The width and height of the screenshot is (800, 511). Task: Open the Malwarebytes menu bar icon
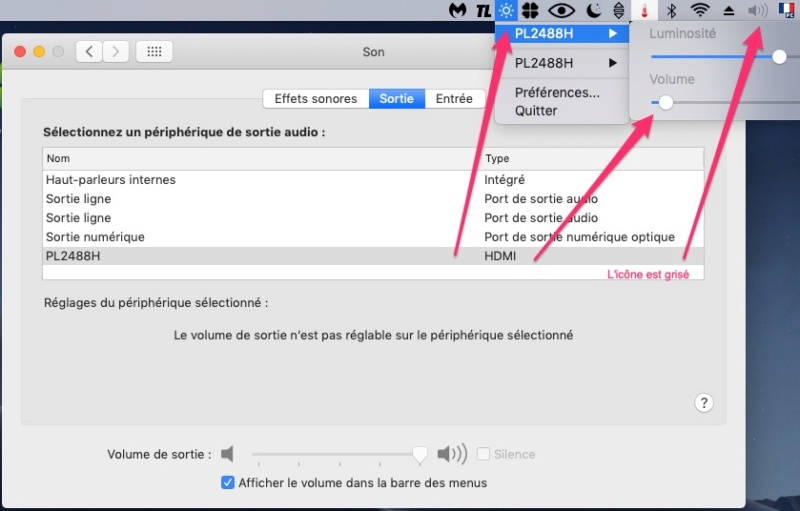458,10
